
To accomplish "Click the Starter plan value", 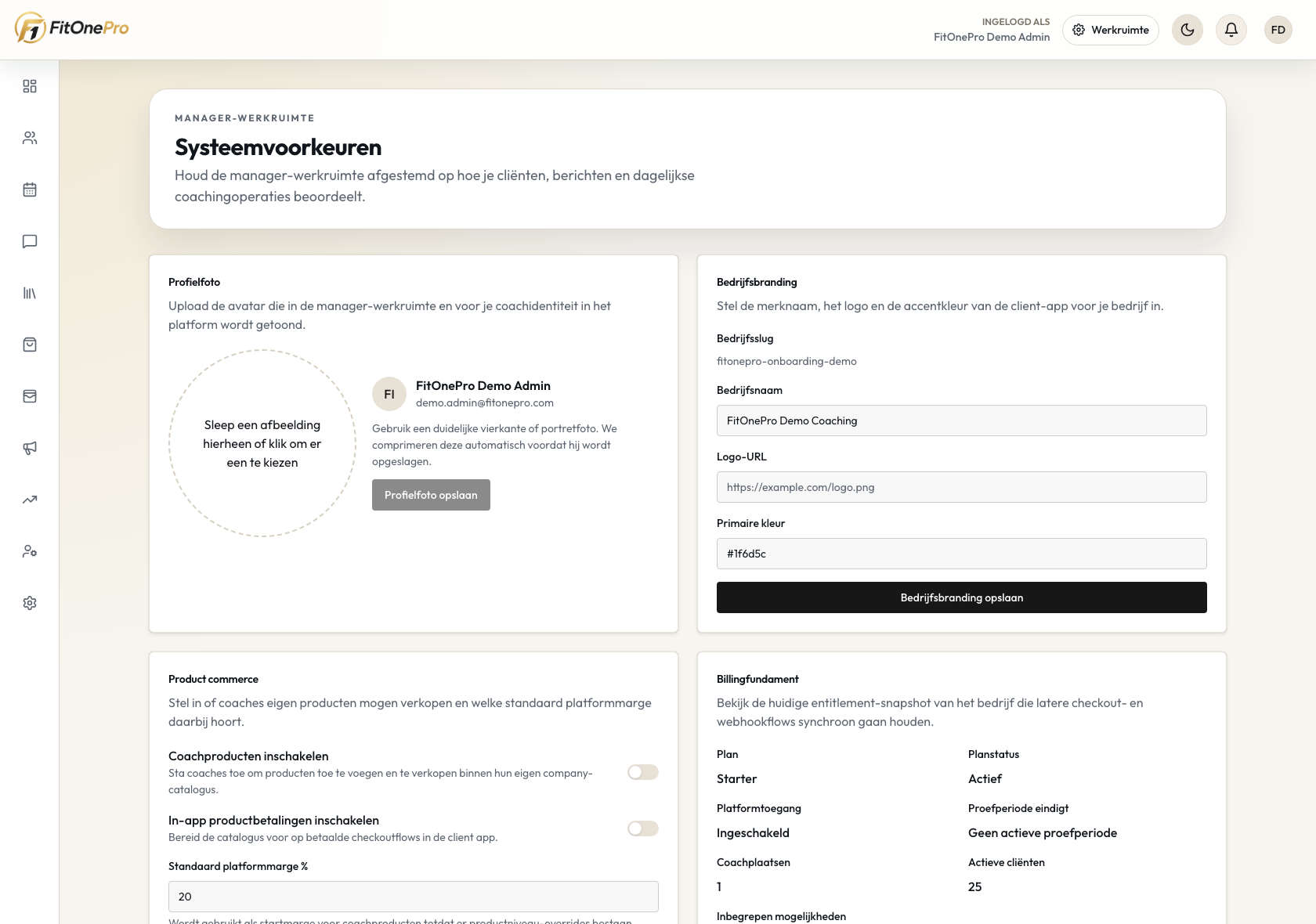I will point(736,779).
